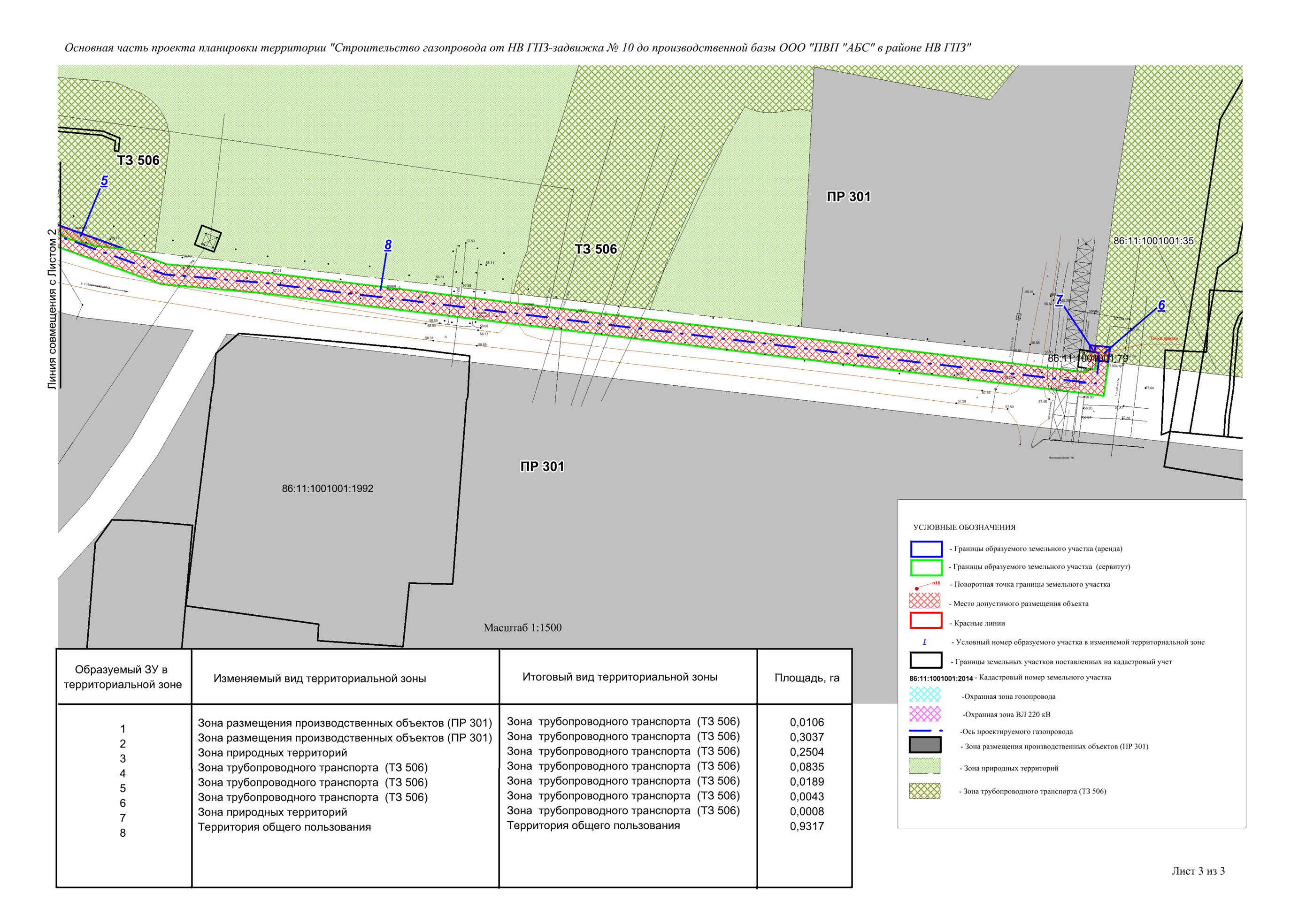Click parcel number 6 label near east end
The image size is (1306, 924).
(1161, 305)
